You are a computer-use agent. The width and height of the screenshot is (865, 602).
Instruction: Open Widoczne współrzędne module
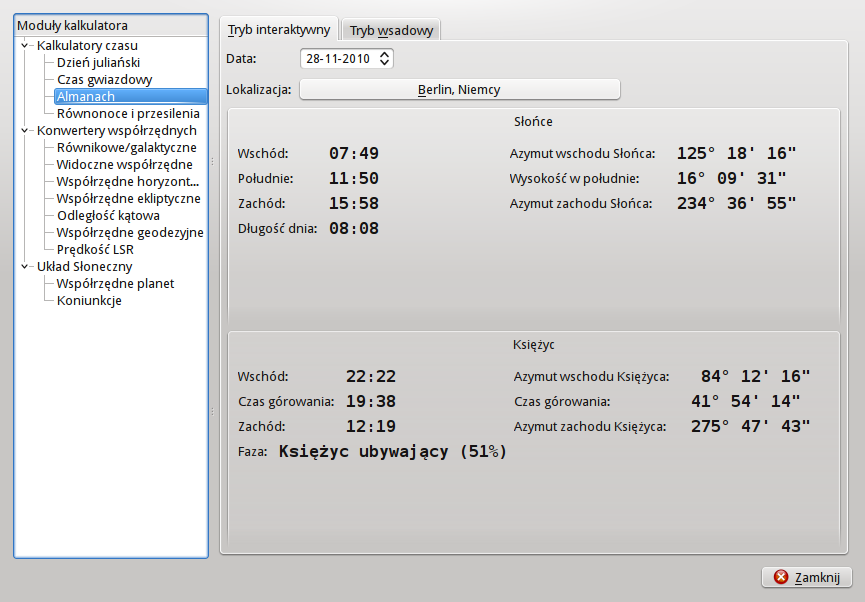(124, 164)
